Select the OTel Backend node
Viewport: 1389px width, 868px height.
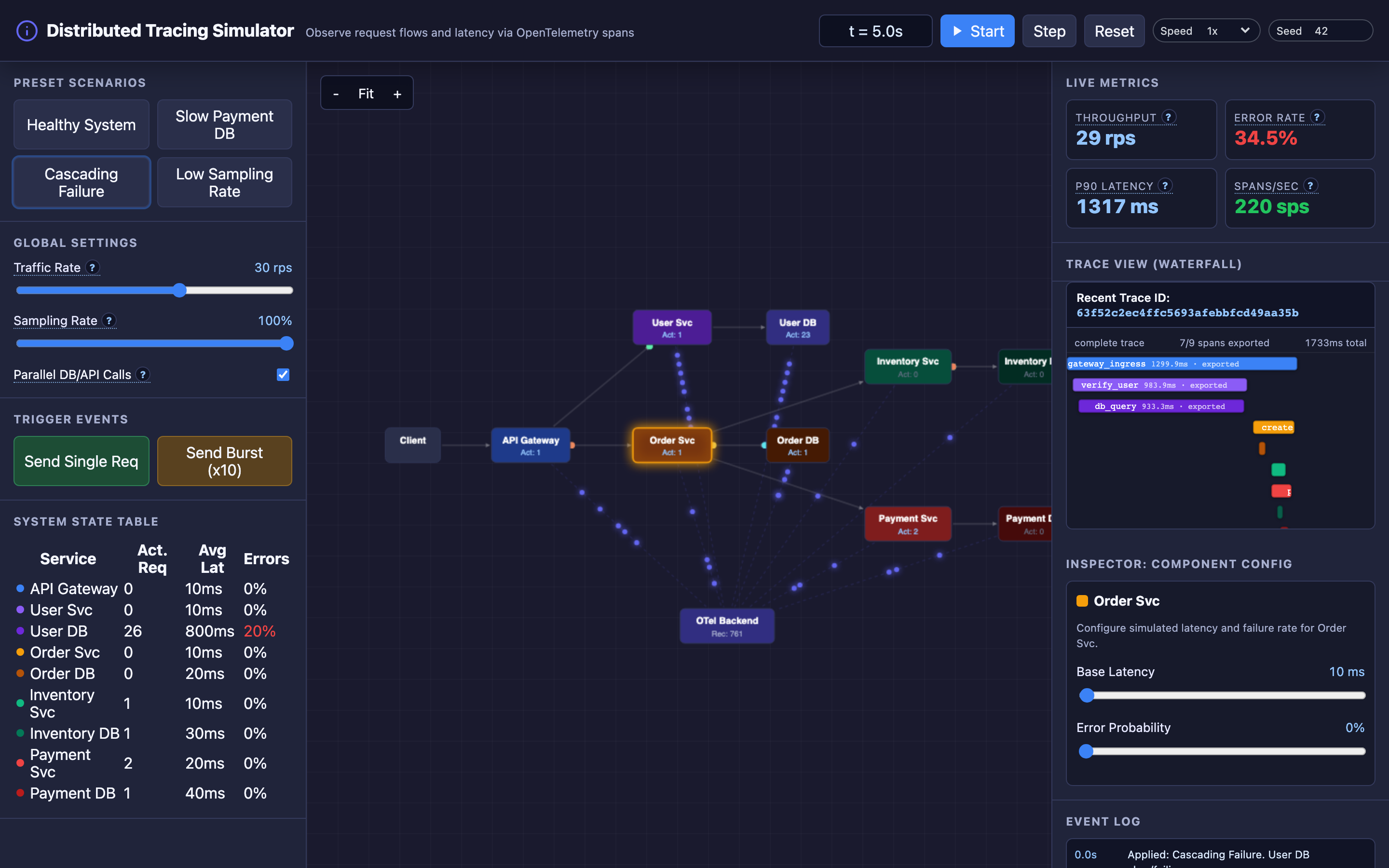tap(727, 626)
